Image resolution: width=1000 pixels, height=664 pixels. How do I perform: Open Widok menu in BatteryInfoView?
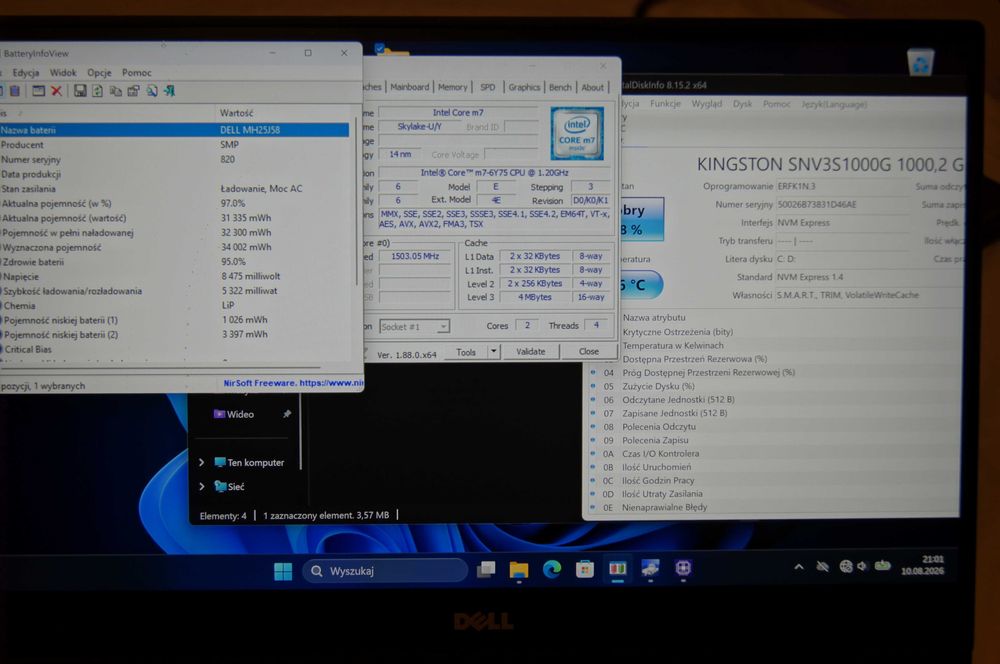point(62,73)
